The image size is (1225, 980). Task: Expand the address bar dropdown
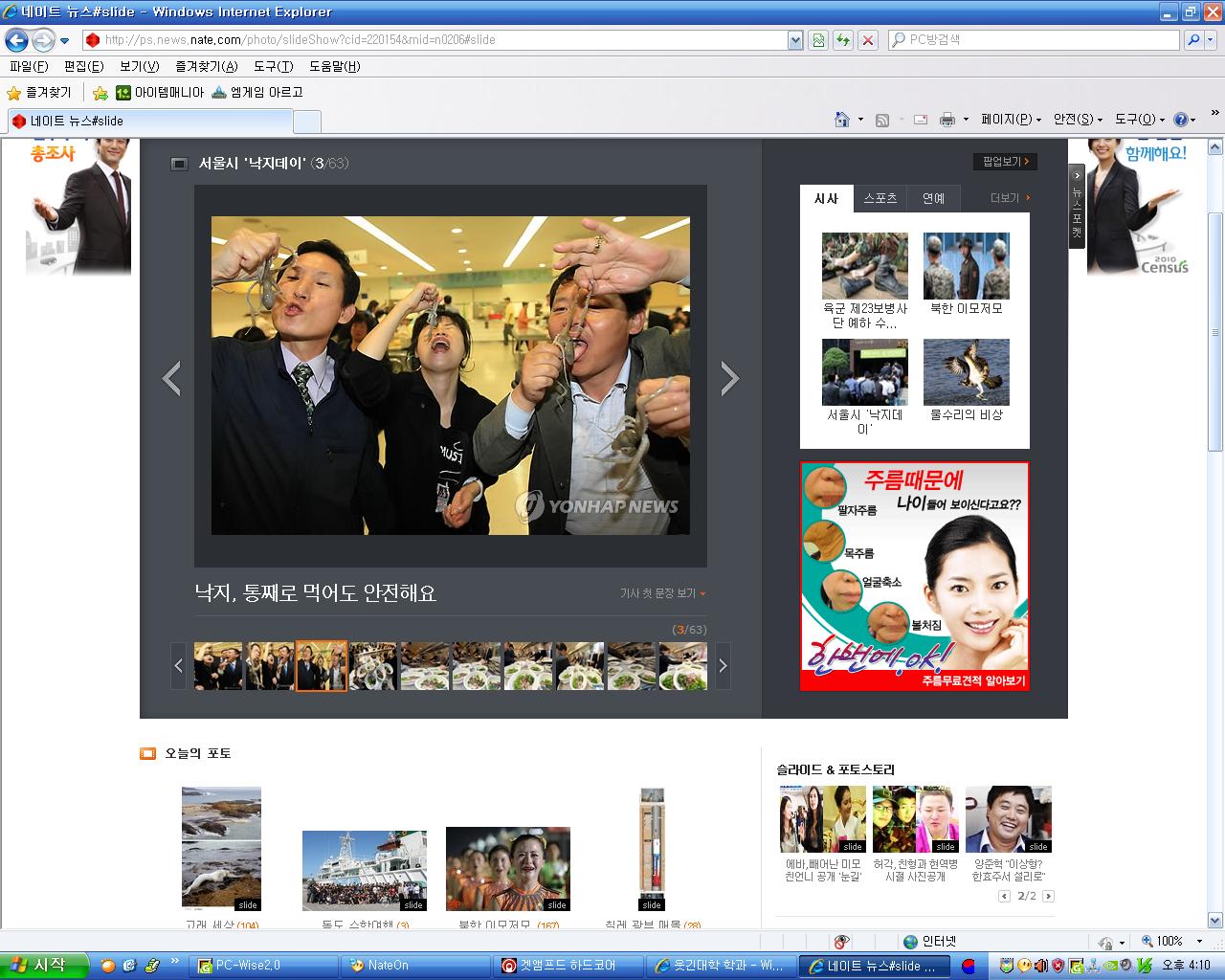coord(795,40)
